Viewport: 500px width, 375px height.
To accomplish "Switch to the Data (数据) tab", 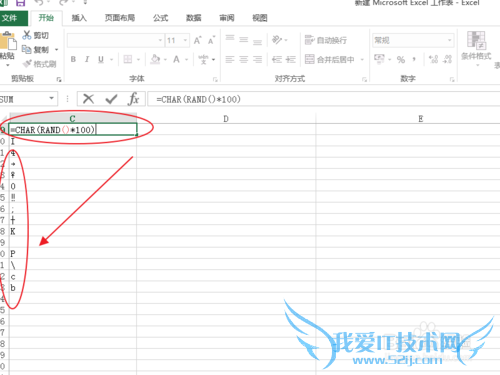I will [x=194, y=18].
